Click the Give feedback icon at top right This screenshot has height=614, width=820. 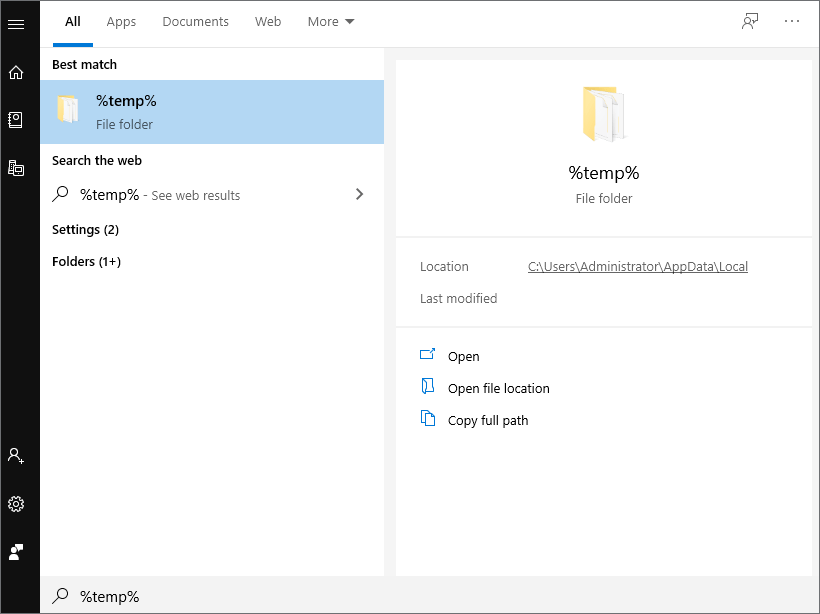click(x=749, y=20)
